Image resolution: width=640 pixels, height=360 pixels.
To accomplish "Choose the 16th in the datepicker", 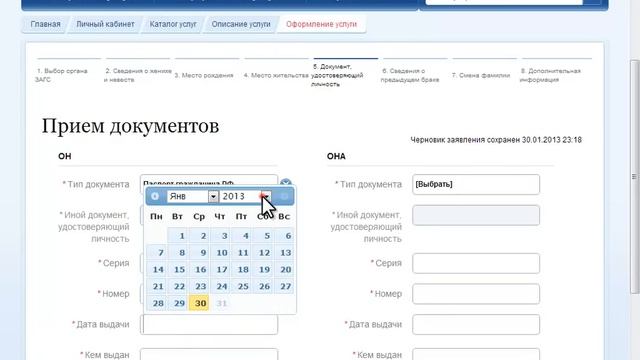I will 199,269.
